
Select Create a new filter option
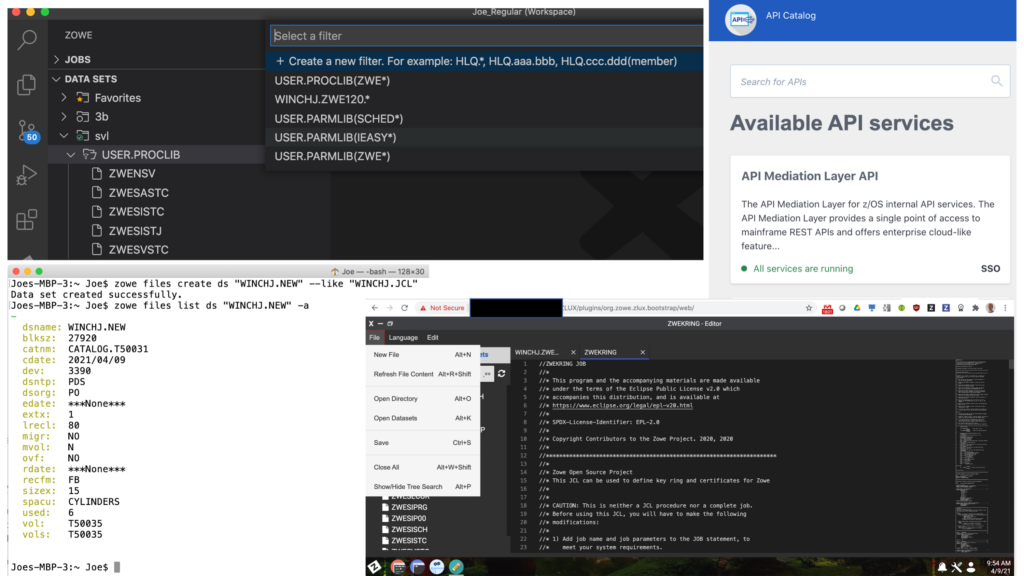point(485,61)
